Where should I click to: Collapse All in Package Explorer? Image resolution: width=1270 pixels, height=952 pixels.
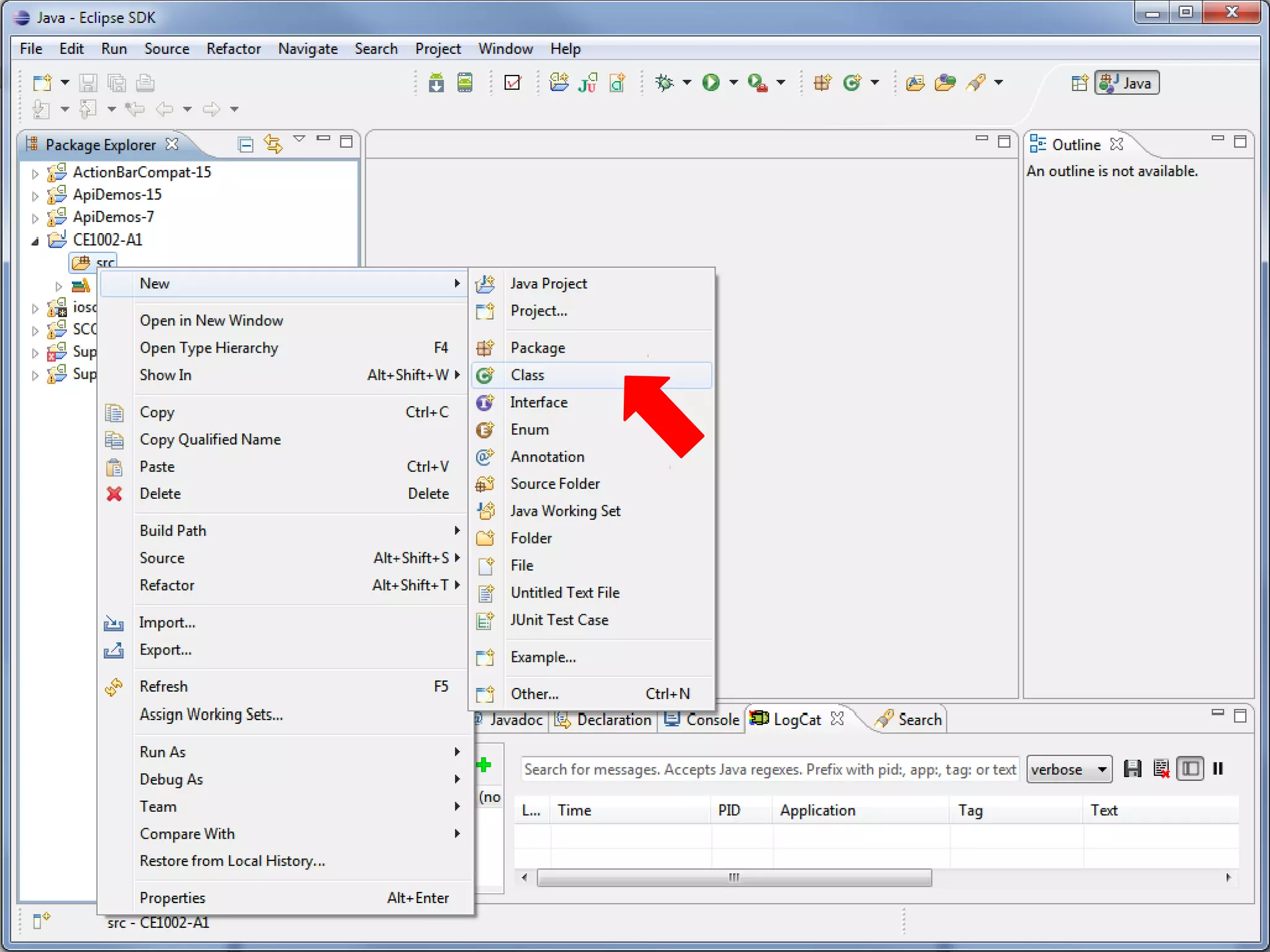point(246,144)
